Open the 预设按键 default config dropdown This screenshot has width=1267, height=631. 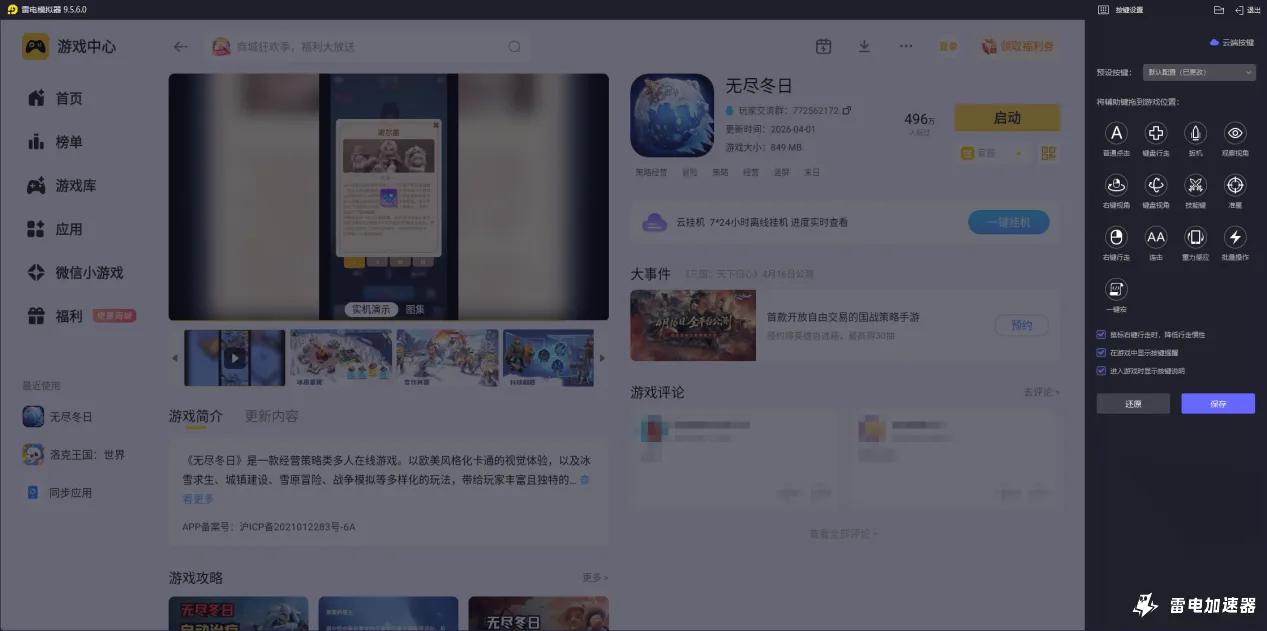[1197, 72]
